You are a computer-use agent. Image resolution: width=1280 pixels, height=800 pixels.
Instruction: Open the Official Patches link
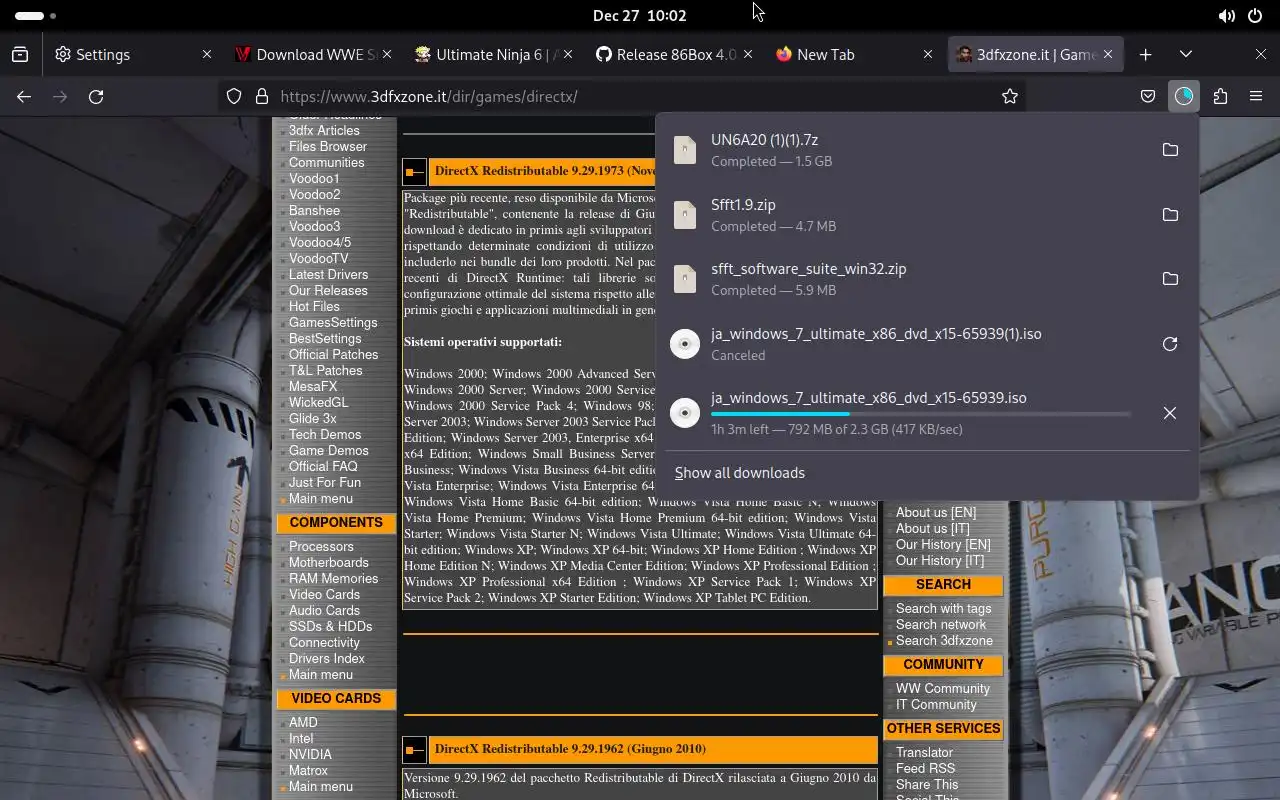333,355
